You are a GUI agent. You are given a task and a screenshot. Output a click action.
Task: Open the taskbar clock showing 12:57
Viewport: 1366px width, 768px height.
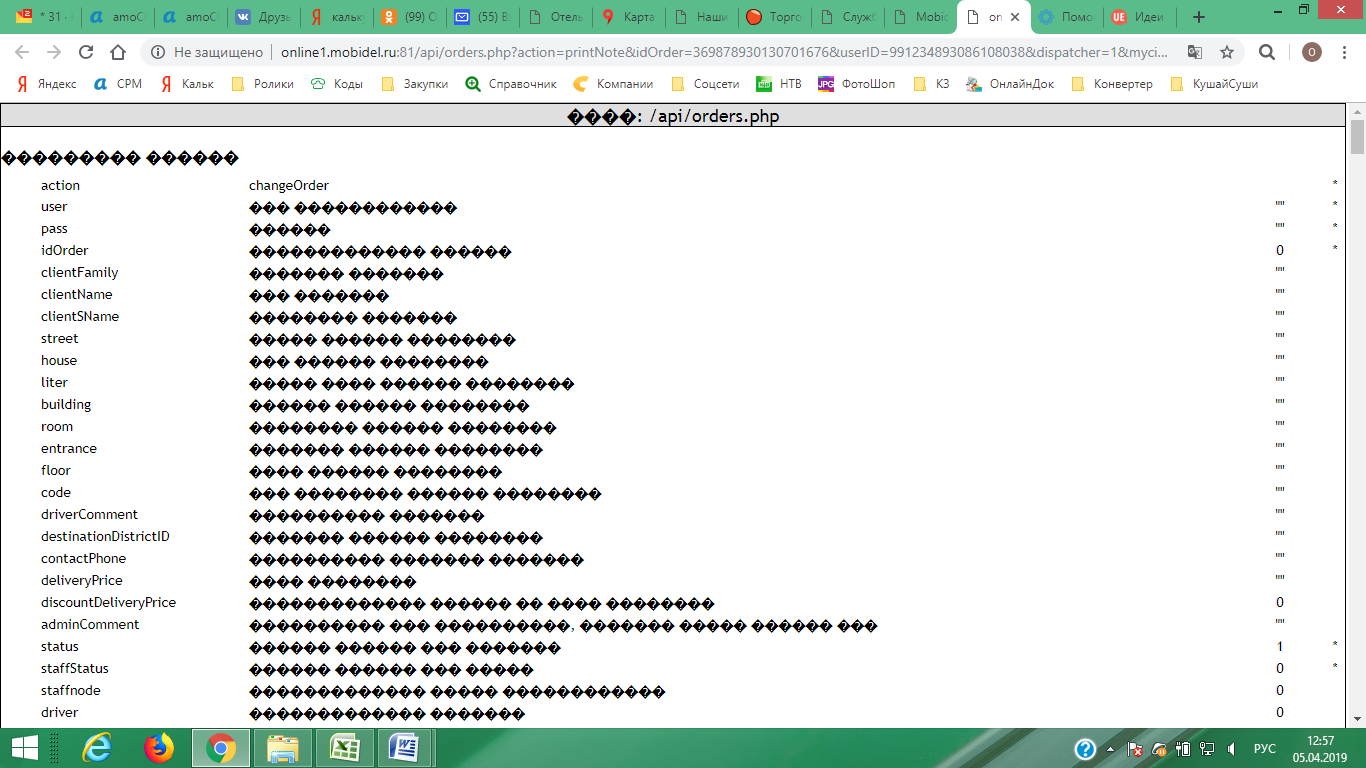(1322, 748)
